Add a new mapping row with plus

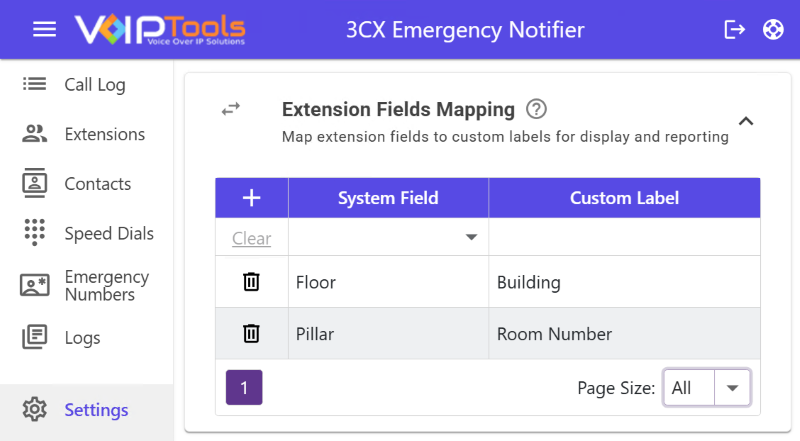(252, 198)
